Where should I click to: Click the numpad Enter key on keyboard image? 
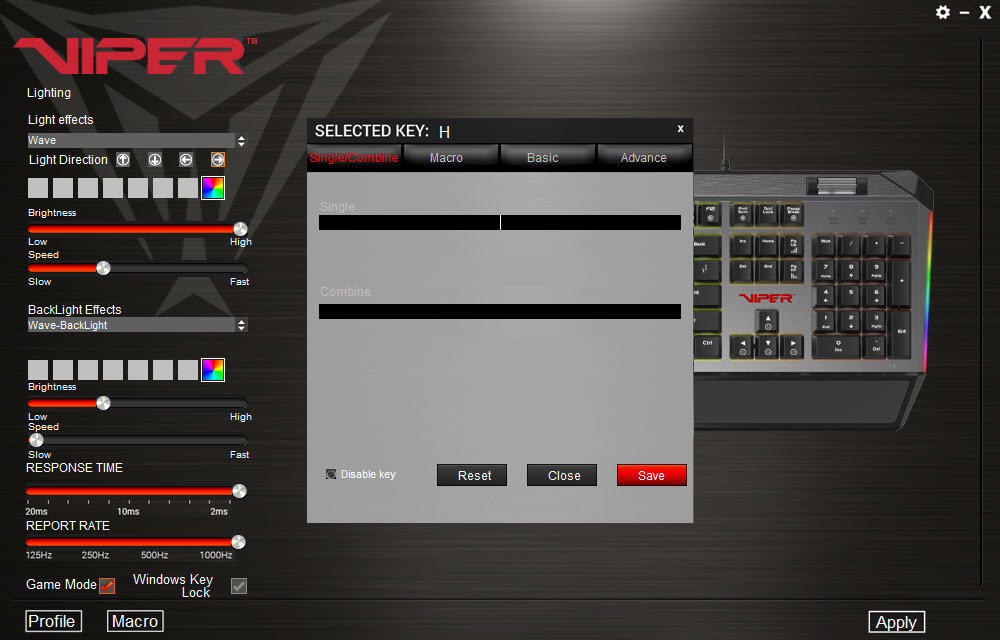901,333
